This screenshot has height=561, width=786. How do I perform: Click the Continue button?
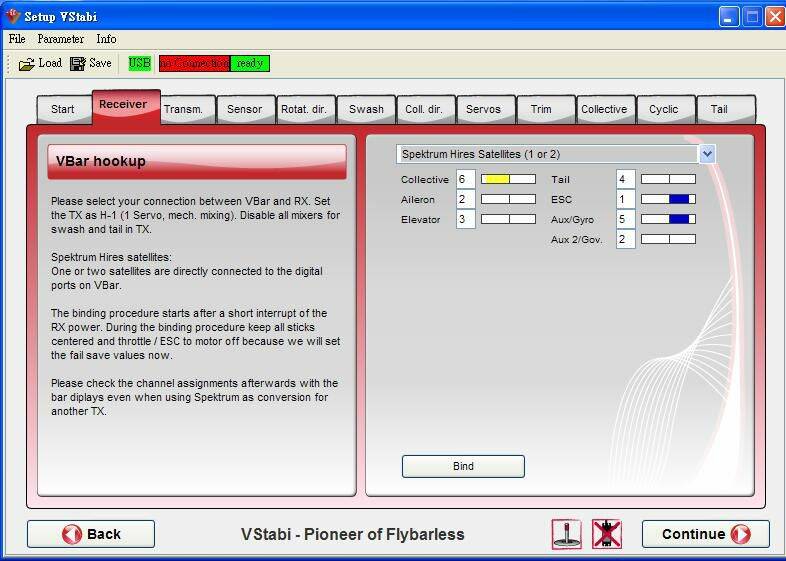tap(706, 534)
